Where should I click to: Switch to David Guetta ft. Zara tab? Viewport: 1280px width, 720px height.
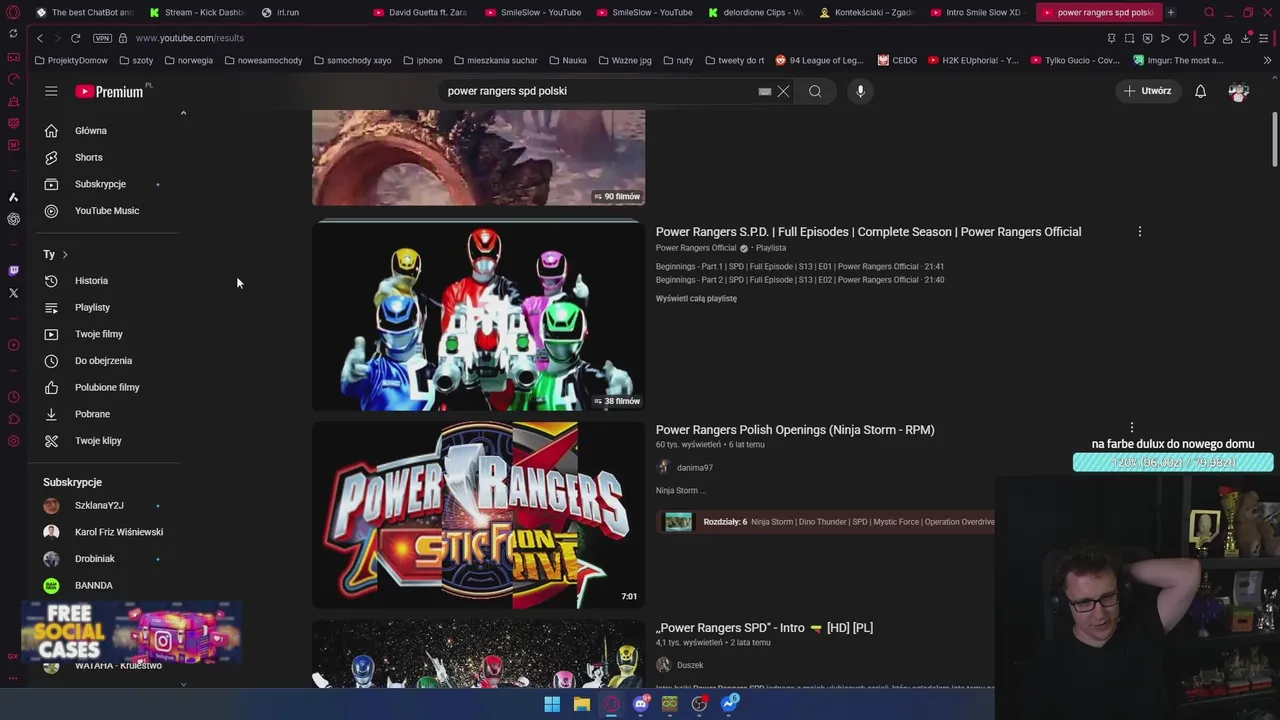click(x=420, y=12)
